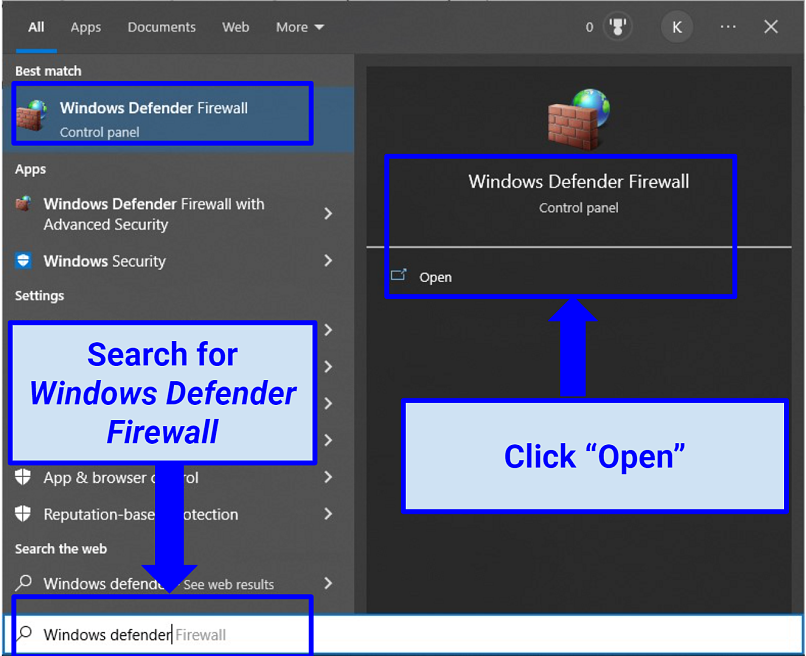The height and width of the screenshot is (656, 806).
Task: Click the rewards trophy icon
Action: coord(617,27)
